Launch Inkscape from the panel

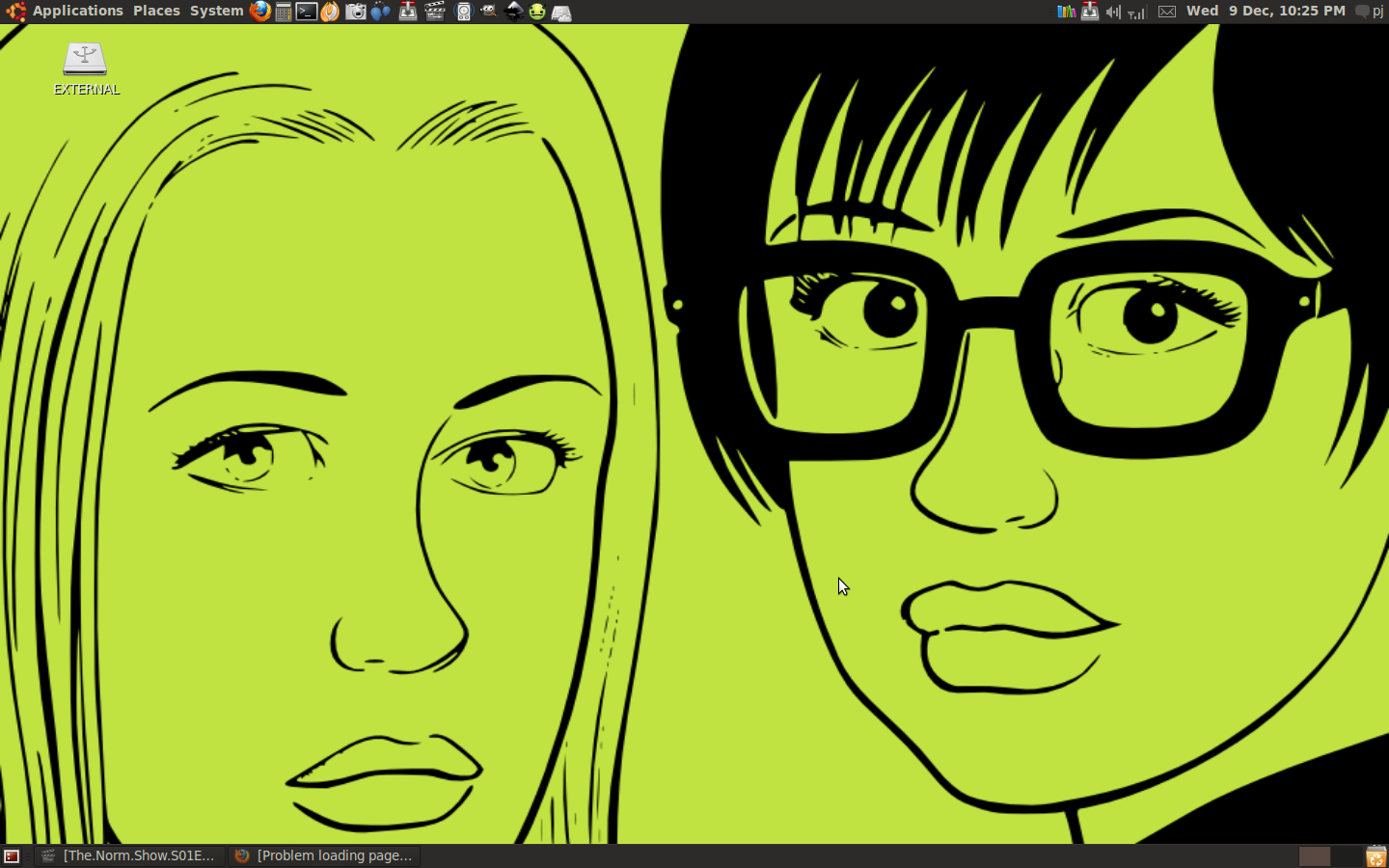tap(514, 12)
